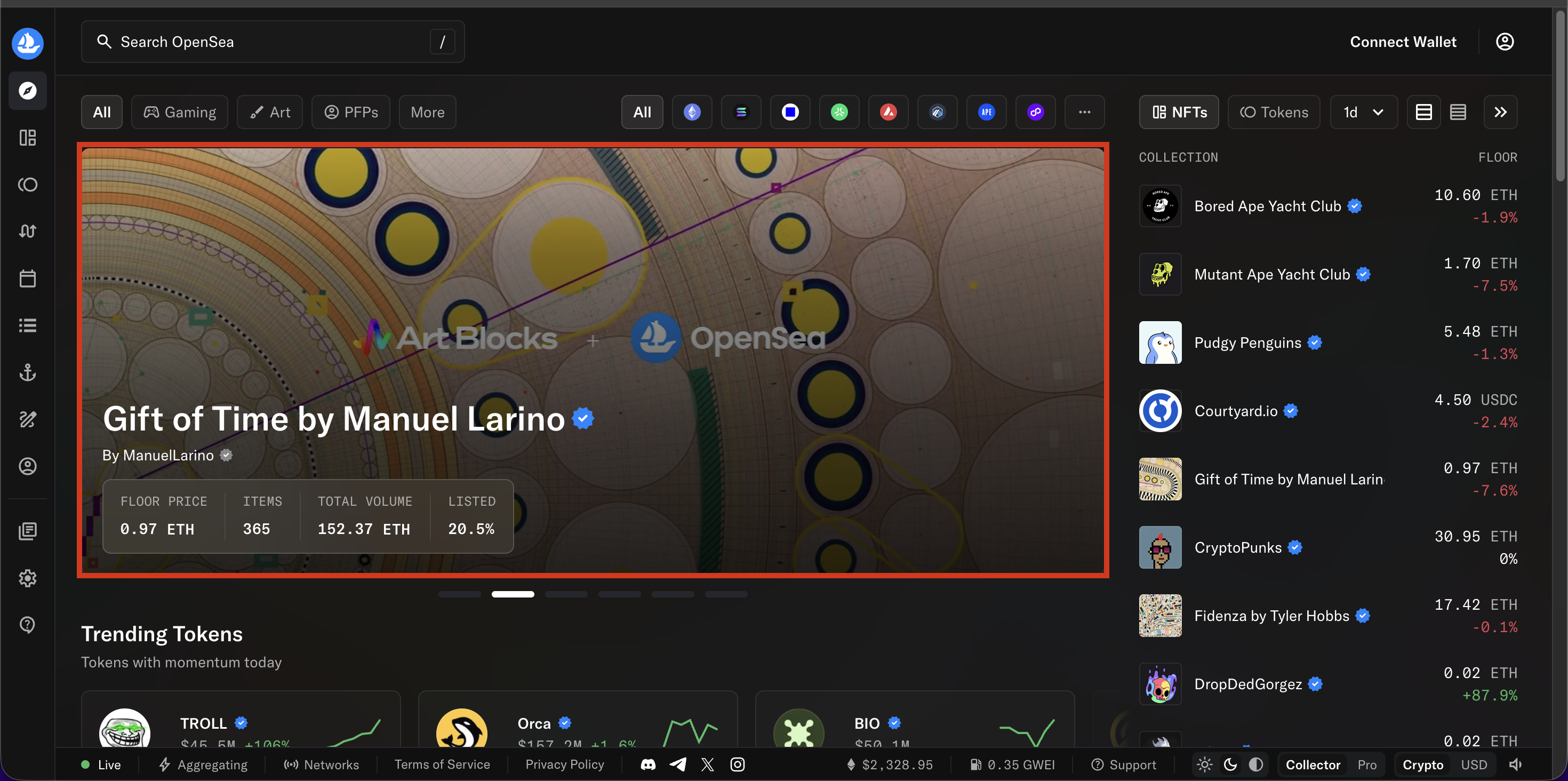The image size is (1568, 781).
Task: Switch to the Tokens tab
Action: (1274, 112)
